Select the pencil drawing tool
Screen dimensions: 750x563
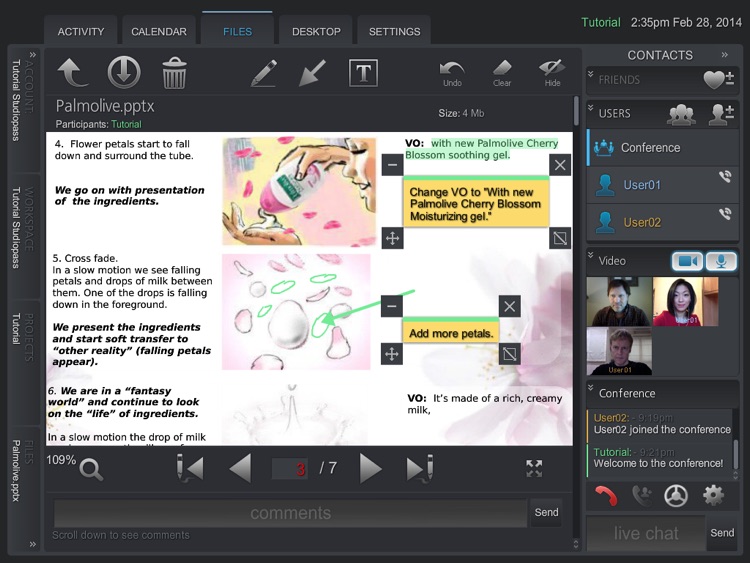tap(264, 73)
